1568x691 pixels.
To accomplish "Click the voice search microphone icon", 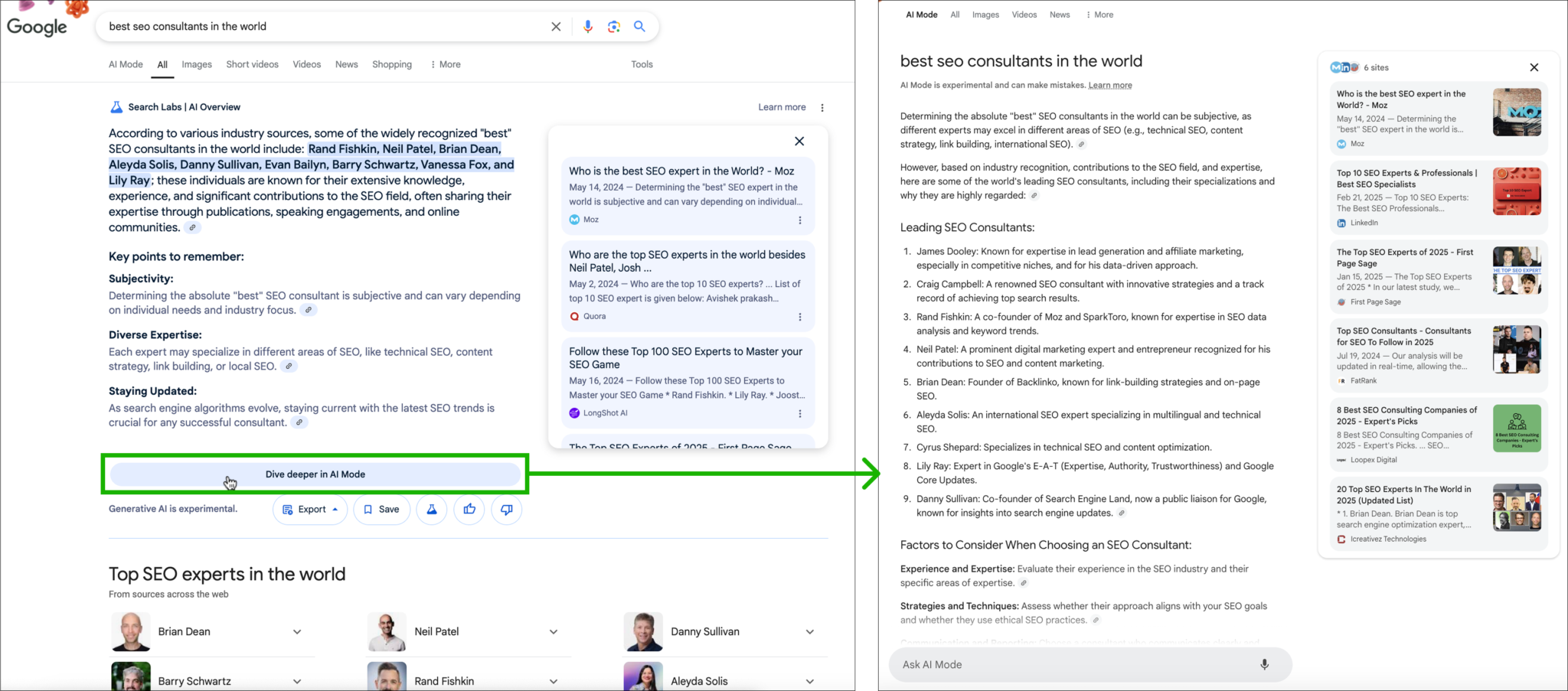I will coord(587,27).
